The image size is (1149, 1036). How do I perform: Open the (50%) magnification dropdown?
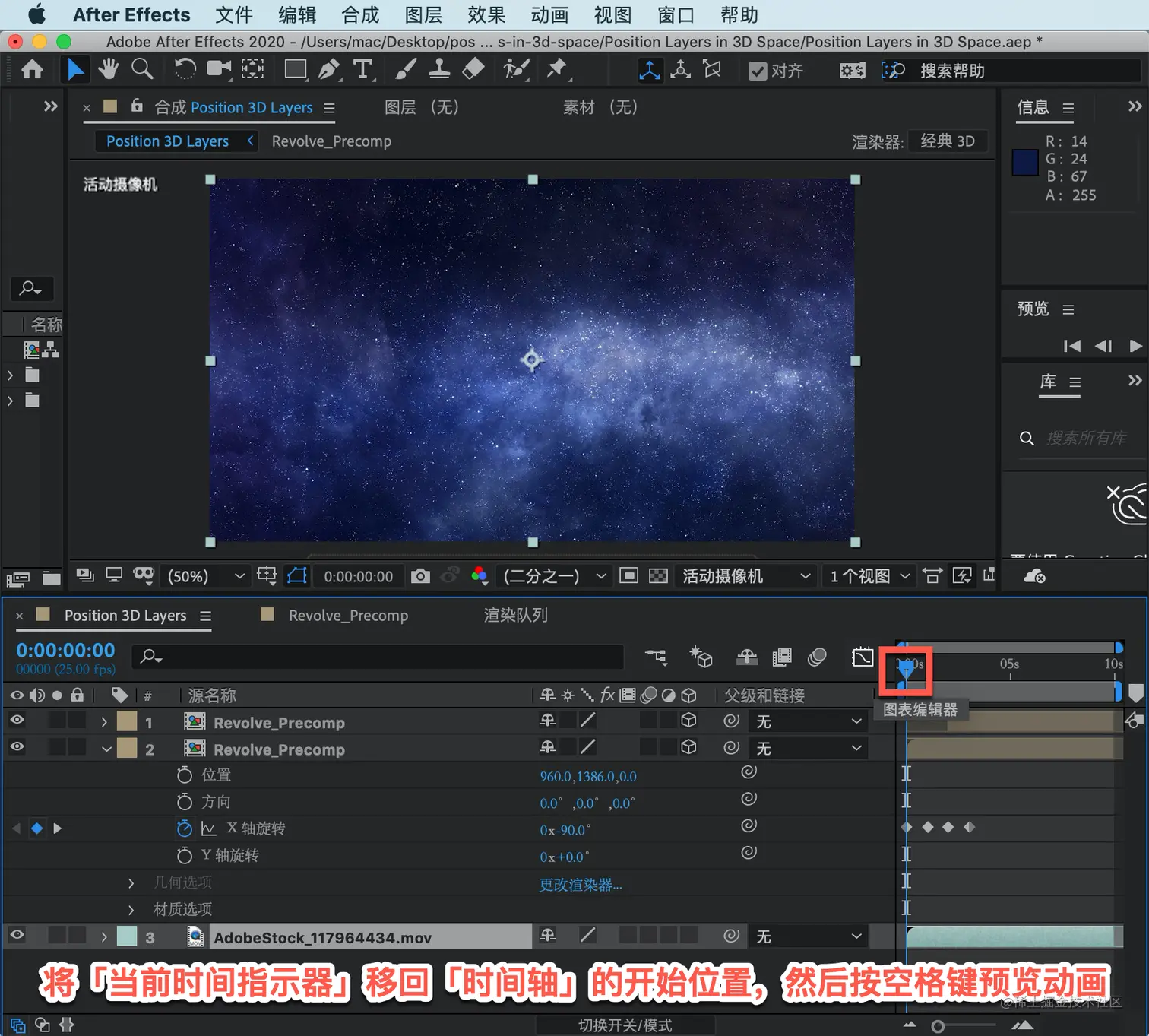click(x=206, y=576)
